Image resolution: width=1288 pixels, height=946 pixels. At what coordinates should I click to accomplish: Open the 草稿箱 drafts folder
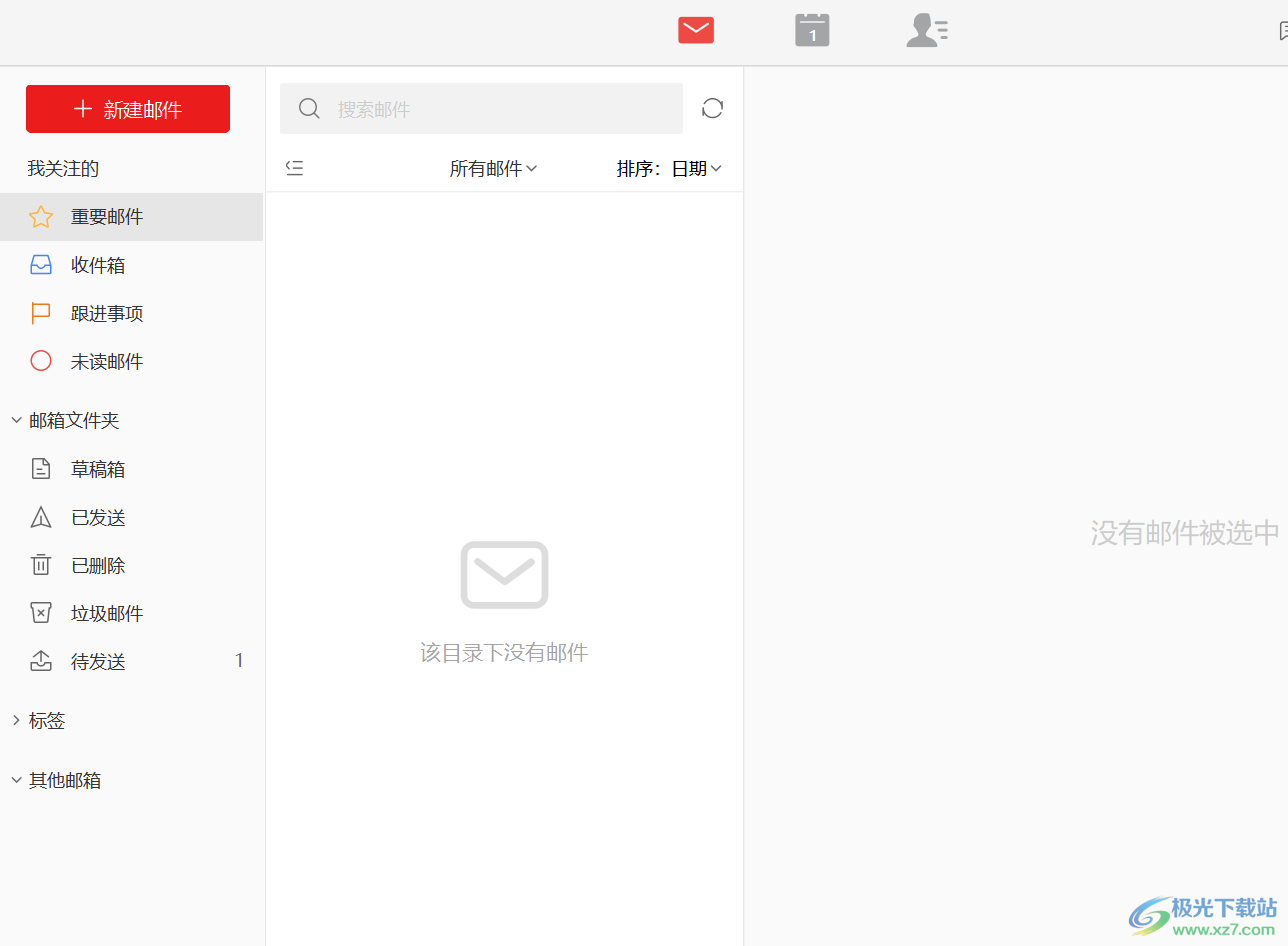pos(131,469)
